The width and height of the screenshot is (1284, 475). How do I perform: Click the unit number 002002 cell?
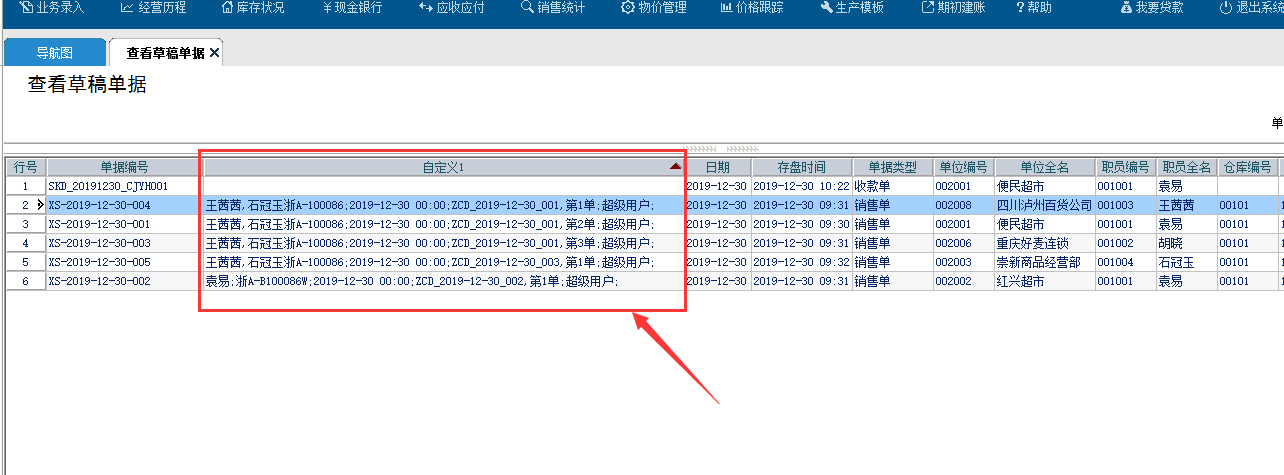964,281
